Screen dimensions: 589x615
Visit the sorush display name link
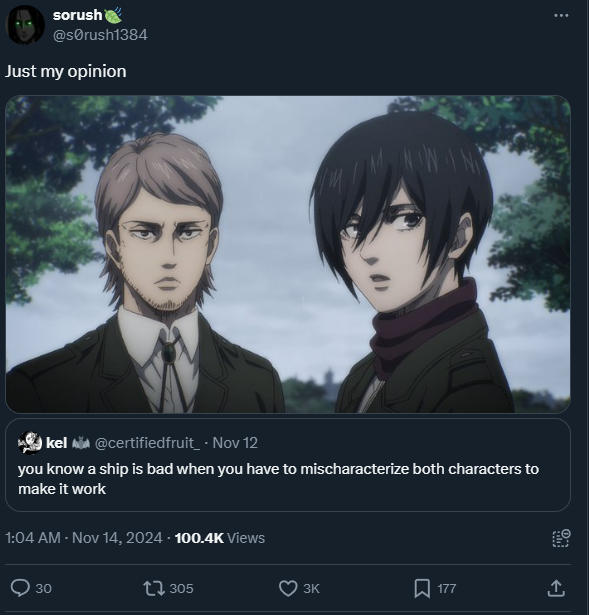click(x=77, y=15)
